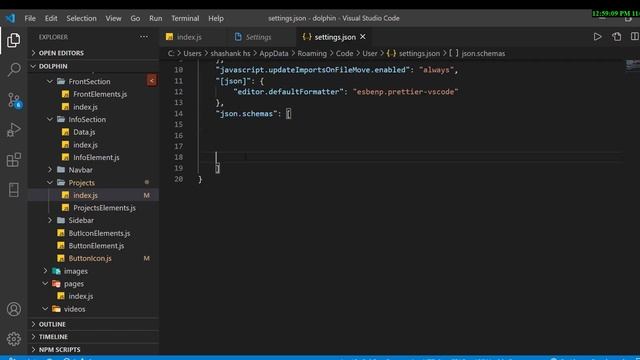Open index.js under FrontSection
The width and height of the screenshot is (640, 360).
(85, 107)
